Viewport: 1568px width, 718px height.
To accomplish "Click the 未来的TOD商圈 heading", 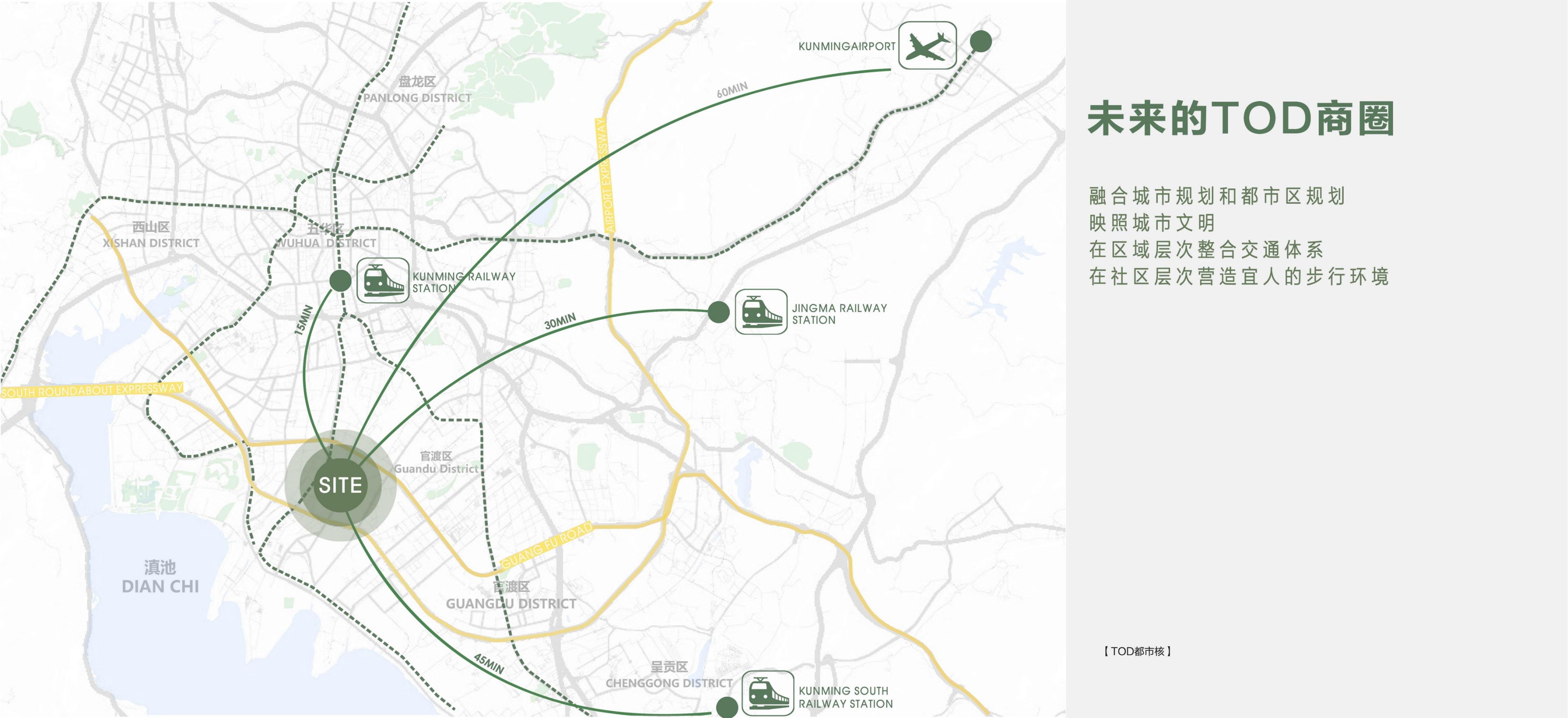I will click(x=1240, y=119).
